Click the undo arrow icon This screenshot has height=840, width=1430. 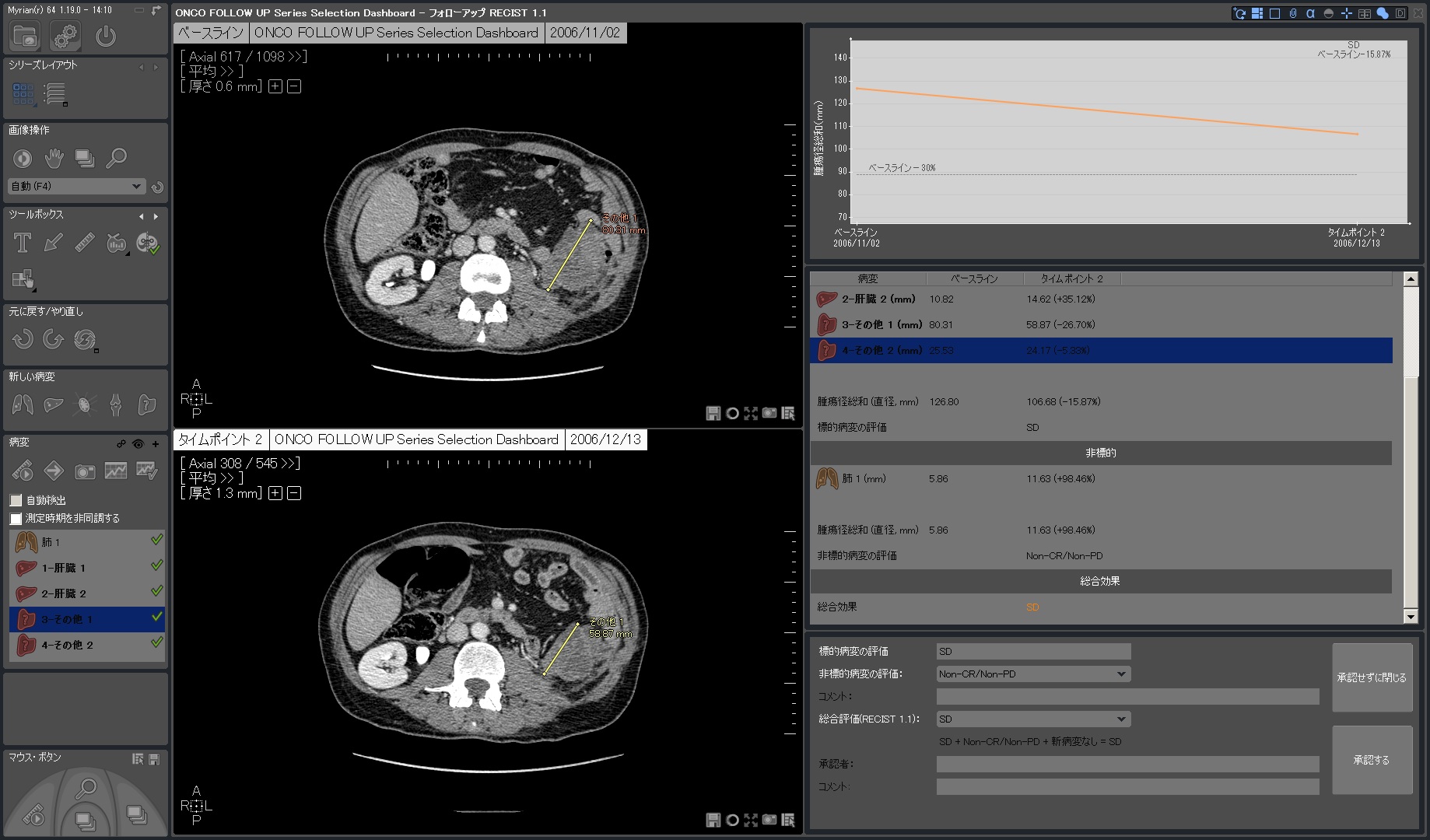pos(23,340)
